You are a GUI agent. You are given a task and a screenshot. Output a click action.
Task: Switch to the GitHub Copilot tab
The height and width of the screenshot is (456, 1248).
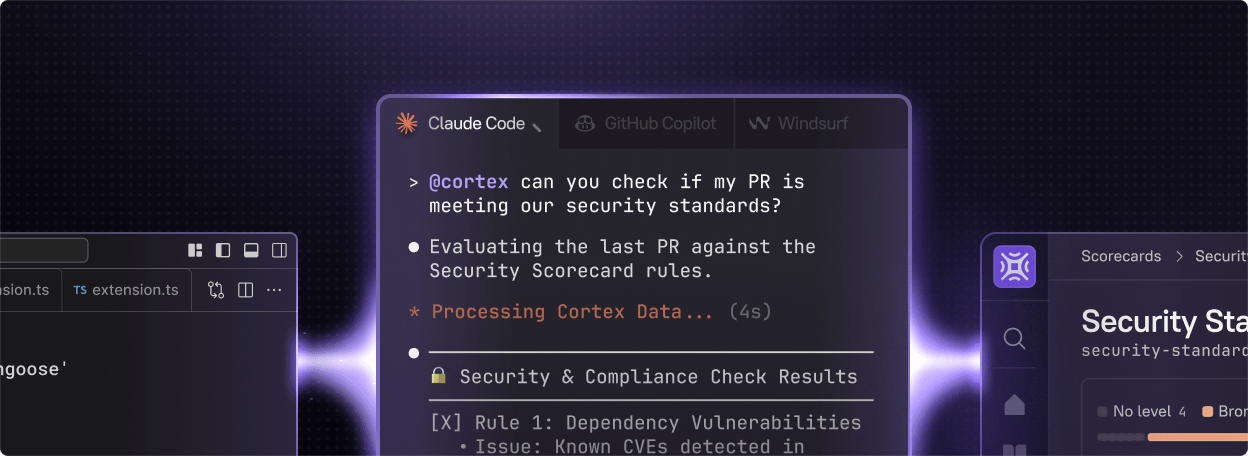(x=646, y=124)
